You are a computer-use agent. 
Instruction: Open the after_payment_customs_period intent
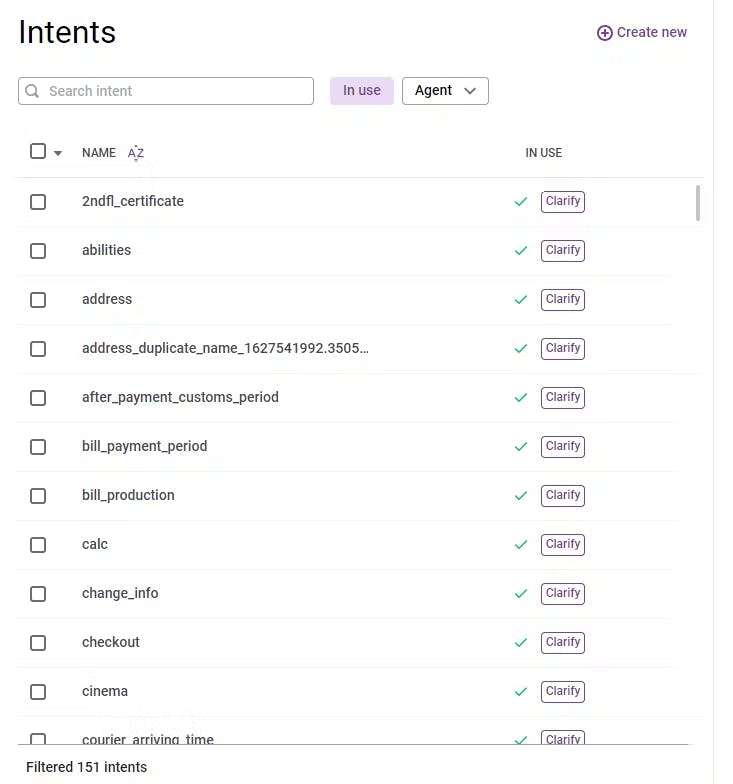point(180,397)
